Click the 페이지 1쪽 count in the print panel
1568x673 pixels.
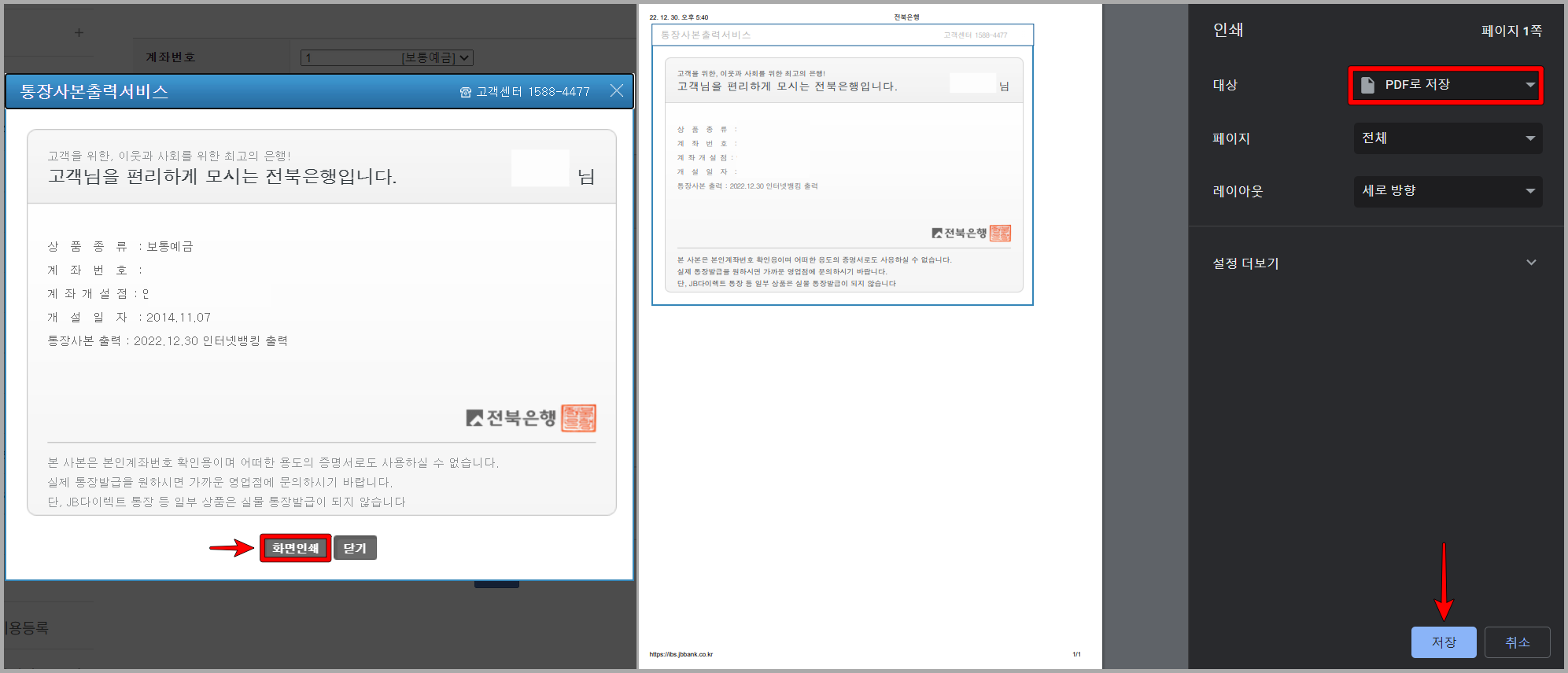(1511, 31)
